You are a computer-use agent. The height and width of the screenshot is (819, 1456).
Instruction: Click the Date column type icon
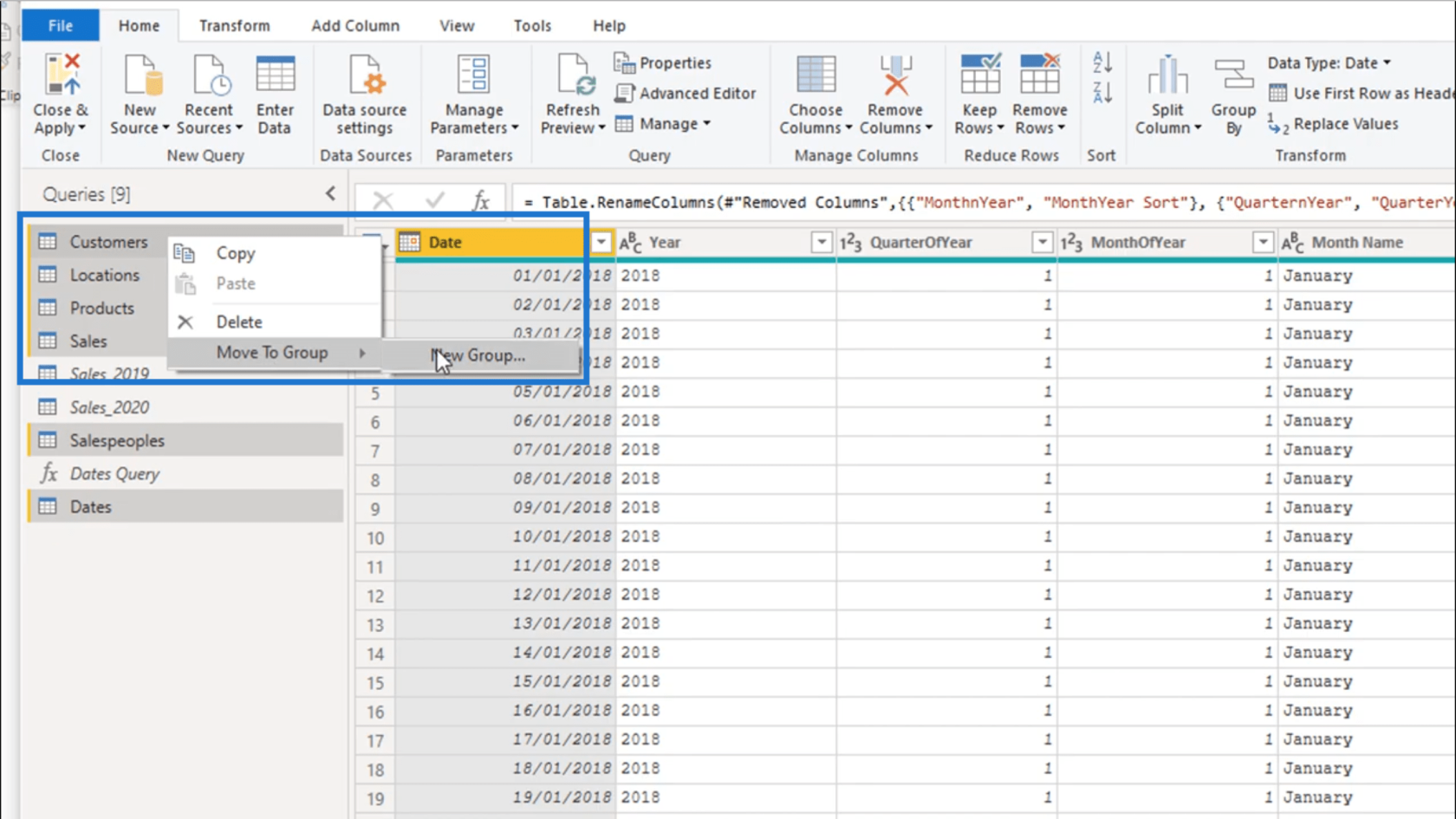pyautogui.click(x=410, y=243)
